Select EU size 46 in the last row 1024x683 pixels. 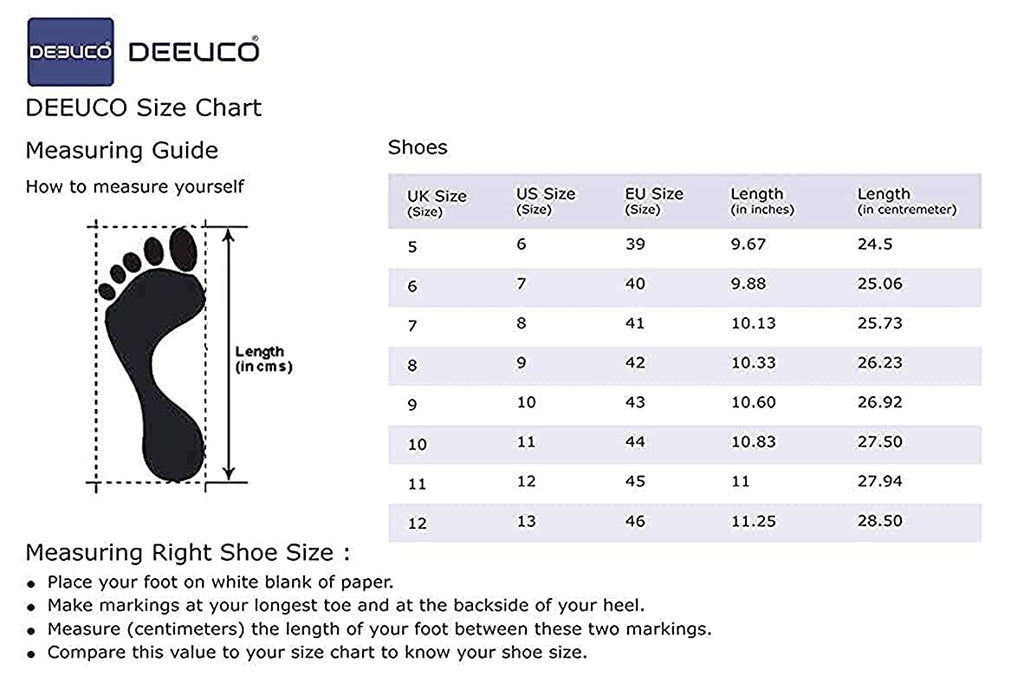point(635,521)
